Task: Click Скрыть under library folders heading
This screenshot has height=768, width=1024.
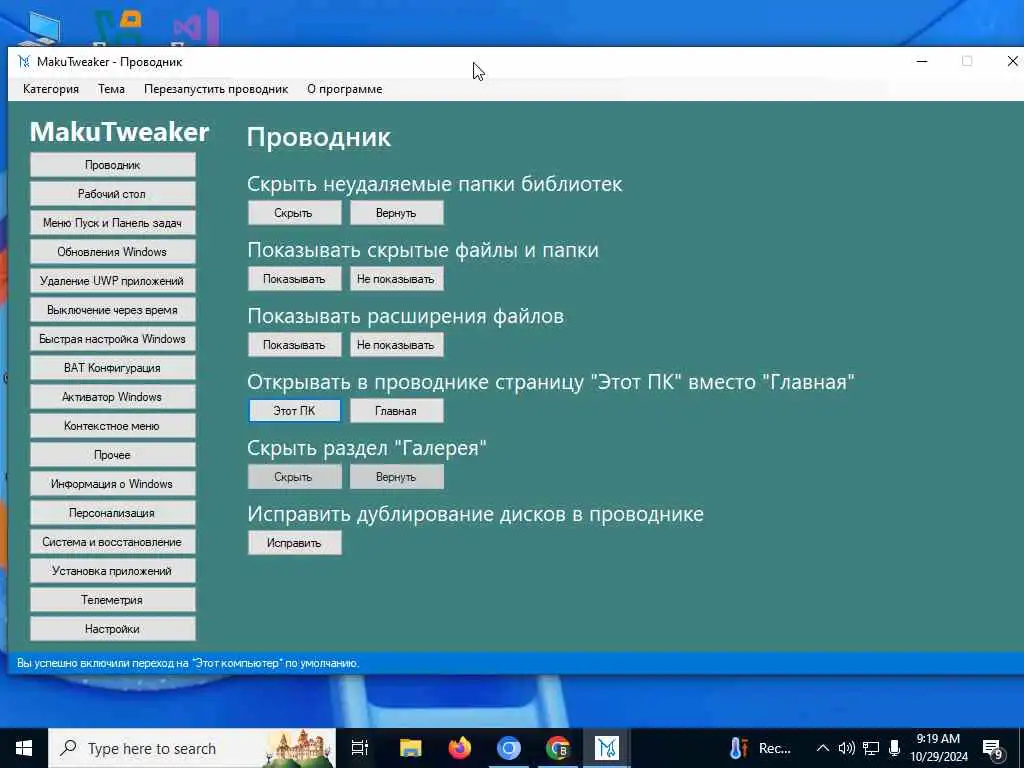Action: coord(294,213)
